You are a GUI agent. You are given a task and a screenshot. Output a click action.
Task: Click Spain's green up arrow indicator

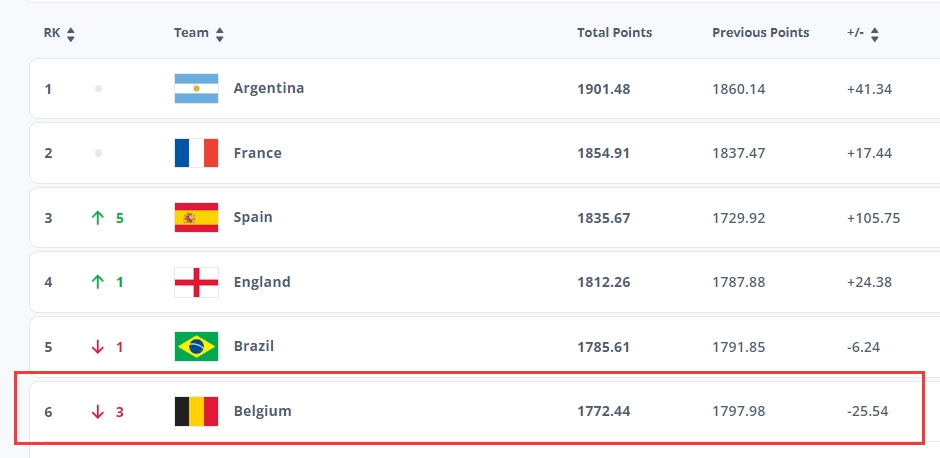tap(98, 218)
